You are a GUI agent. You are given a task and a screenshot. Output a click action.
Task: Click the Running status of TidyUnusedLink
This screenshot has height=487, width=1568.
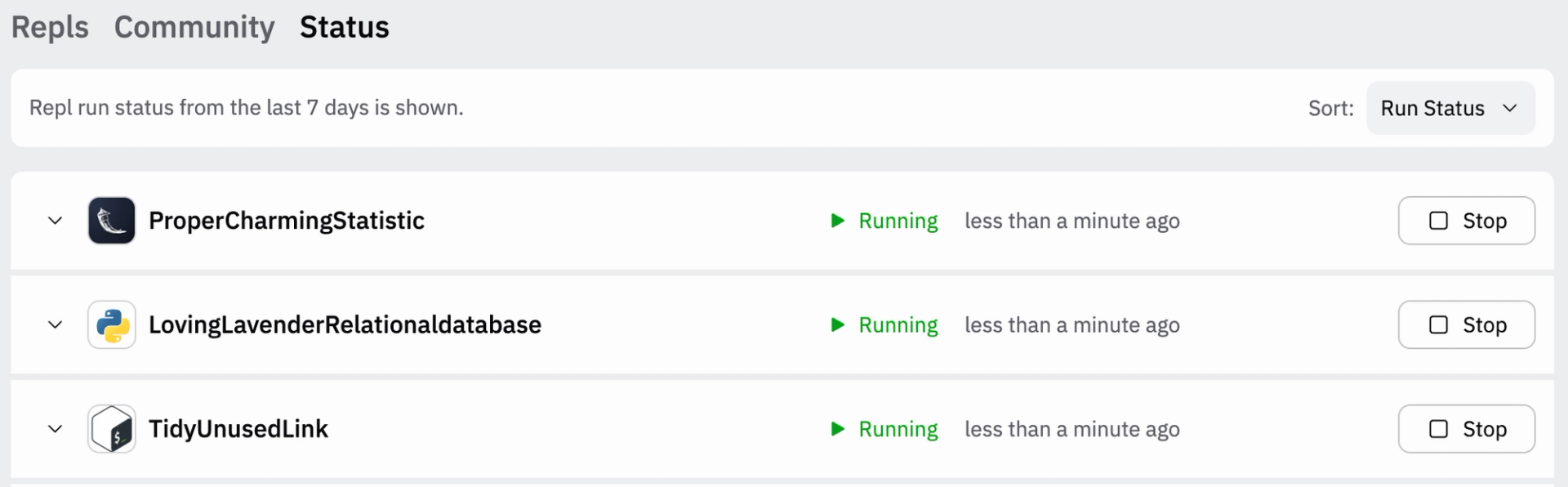[x=898, y=429]
